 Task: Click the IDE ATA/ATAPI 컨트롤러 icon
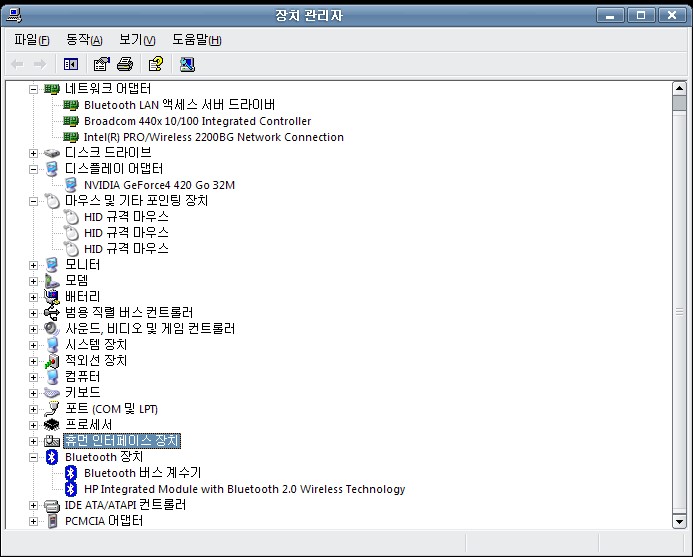pyautogui.click(x=52, y=505)
